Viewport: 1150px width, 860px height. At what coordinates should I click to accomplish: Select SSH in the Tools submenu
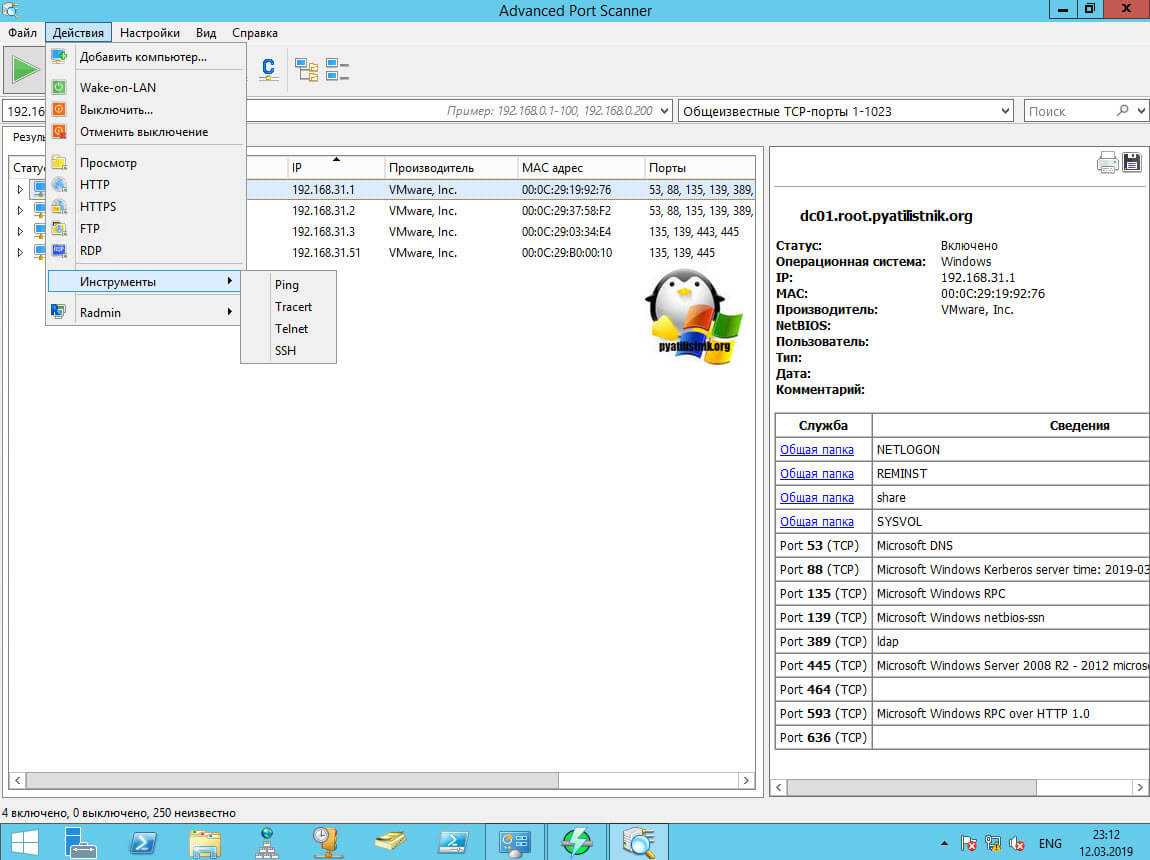[x=285, y=351]
